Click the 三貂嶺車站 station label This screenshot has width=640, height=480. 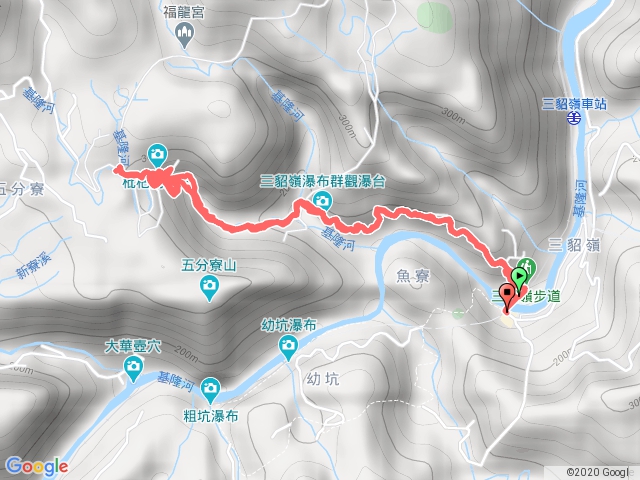[x=574, y=104]
